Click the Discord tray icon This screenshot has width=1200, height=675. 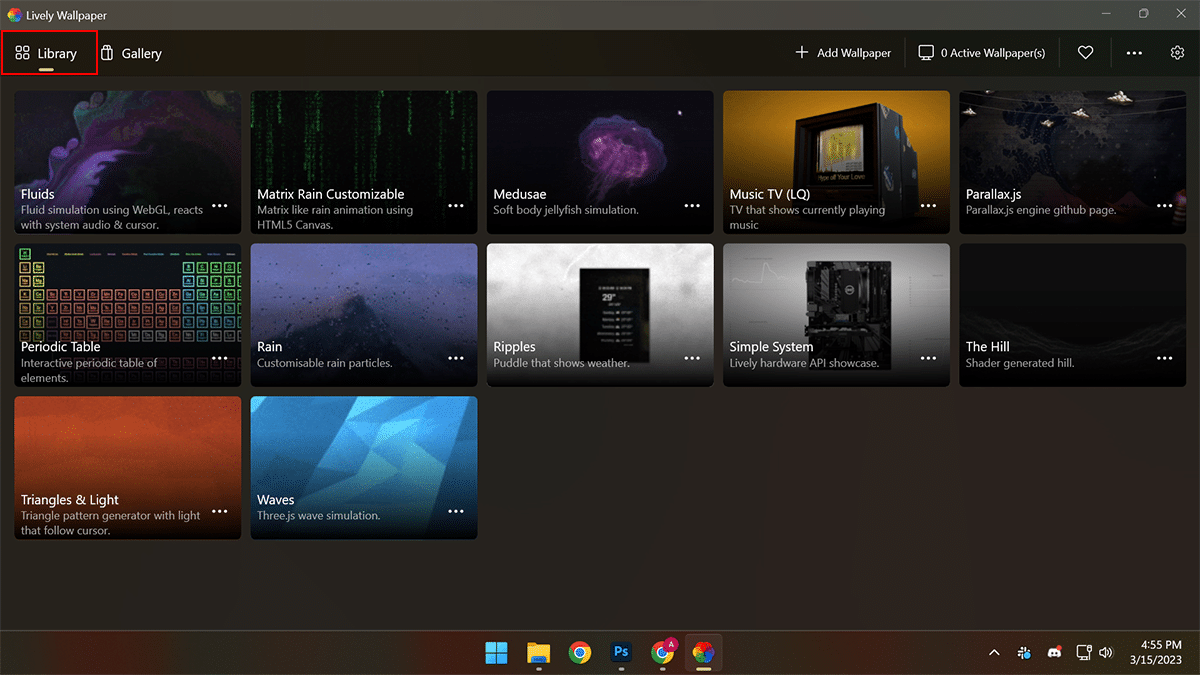1053,653
